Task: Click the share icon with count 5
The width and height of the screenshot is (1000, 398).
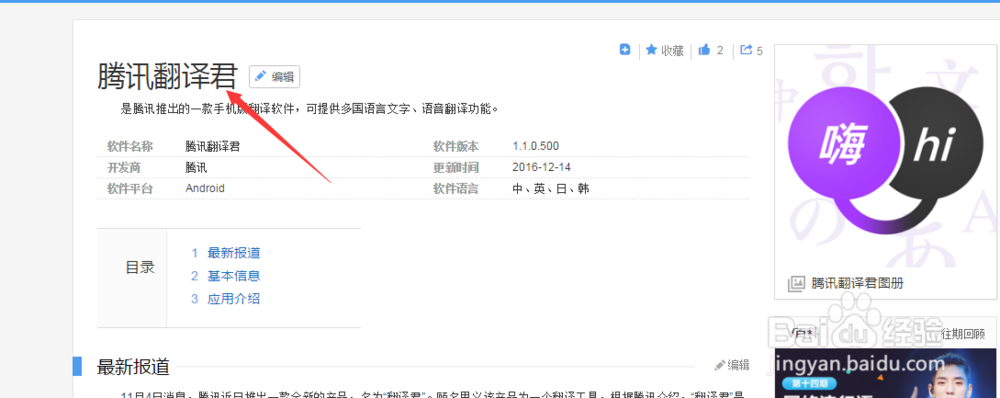Action: point(751,50)
